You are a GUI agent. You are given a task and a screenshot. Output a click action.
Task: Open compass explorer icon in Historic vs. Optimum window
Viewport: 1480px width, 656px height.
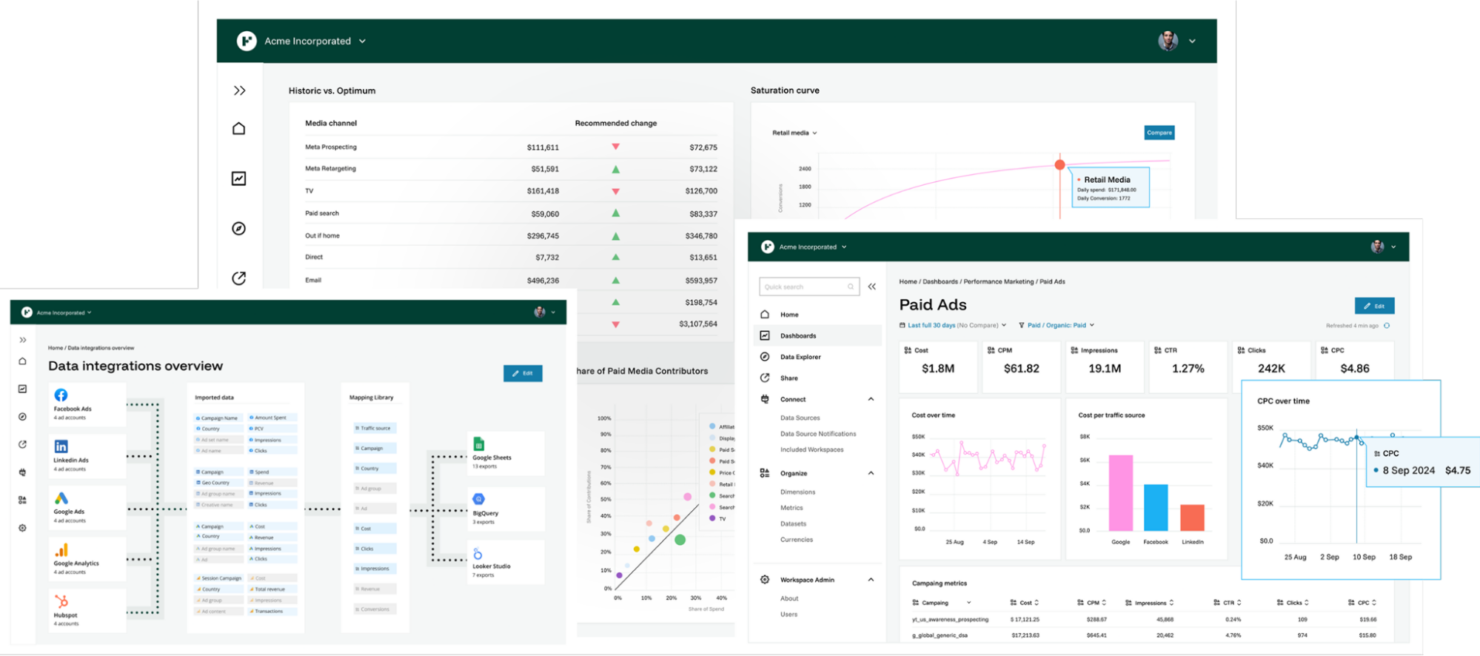pyautogui.click(x=239, y=229)
